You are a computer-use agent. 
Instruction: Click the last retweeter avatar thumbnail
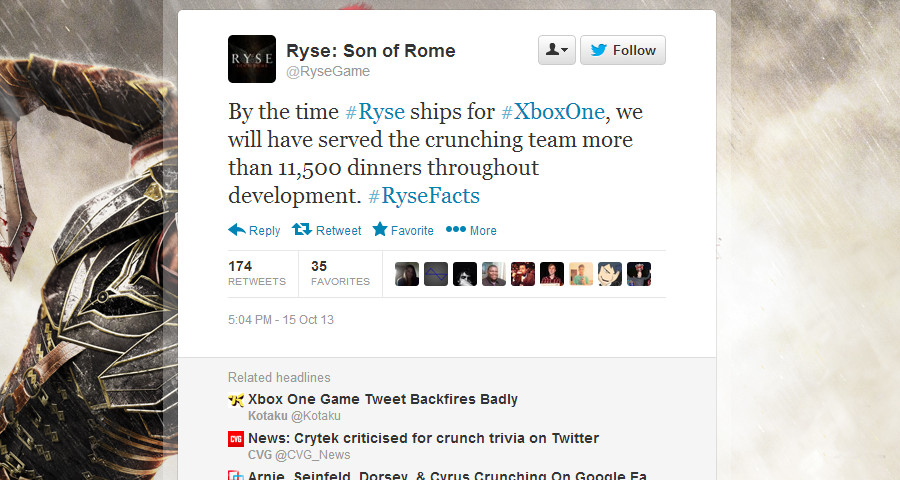point(639,274)
